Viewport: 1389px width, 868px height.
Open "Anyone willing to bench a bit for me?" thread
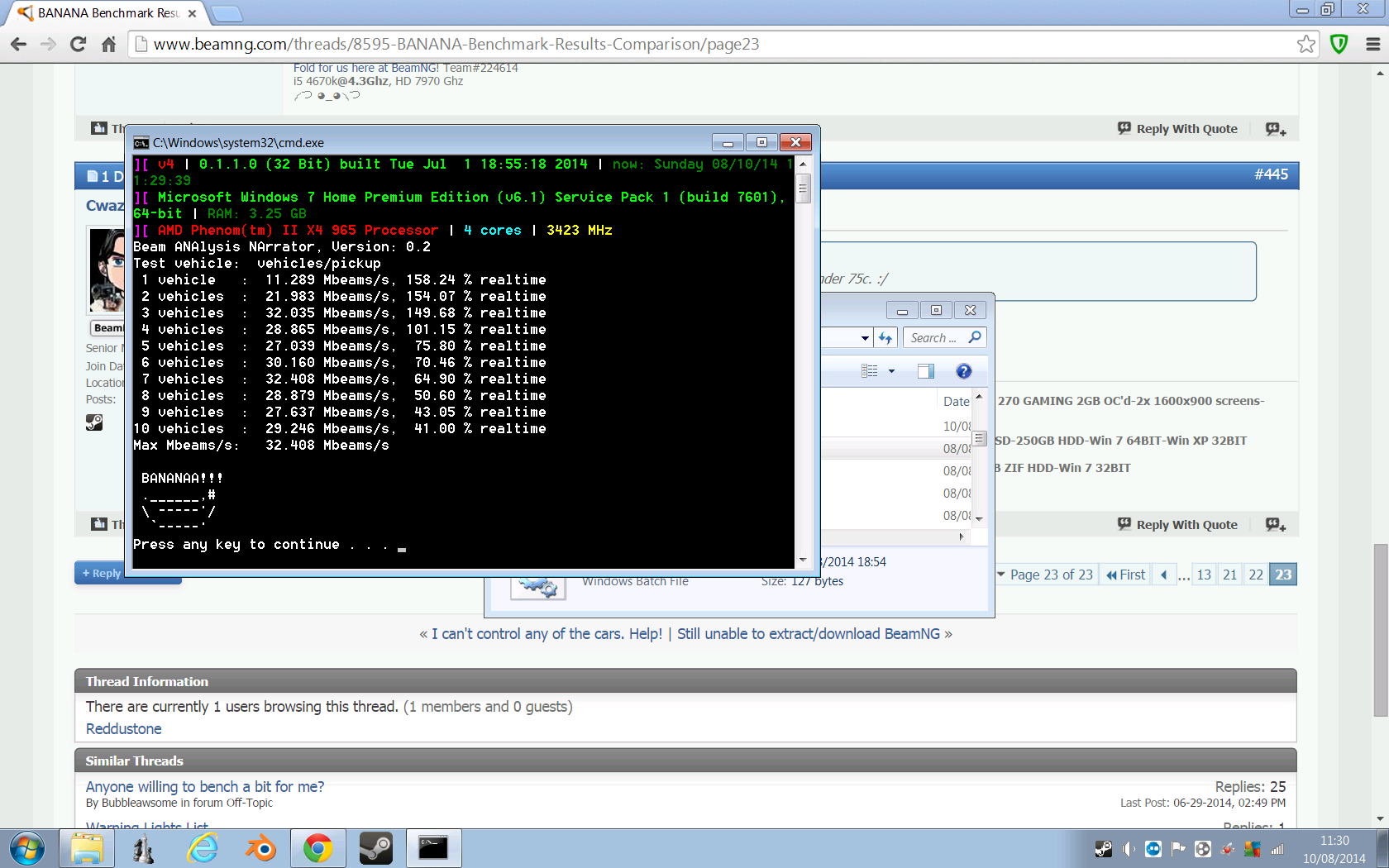[x=205, y=787]
